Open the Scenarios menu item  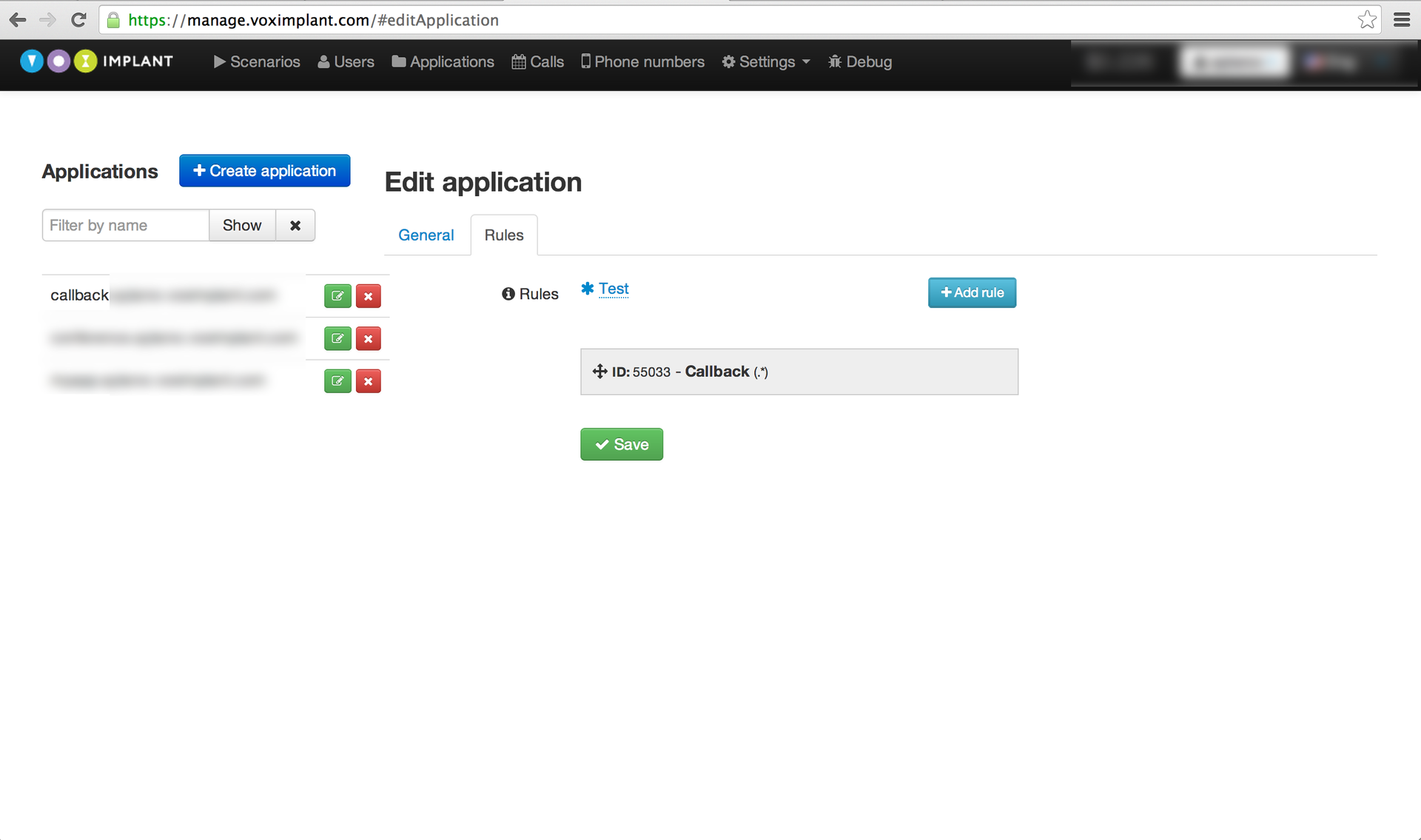257,62
